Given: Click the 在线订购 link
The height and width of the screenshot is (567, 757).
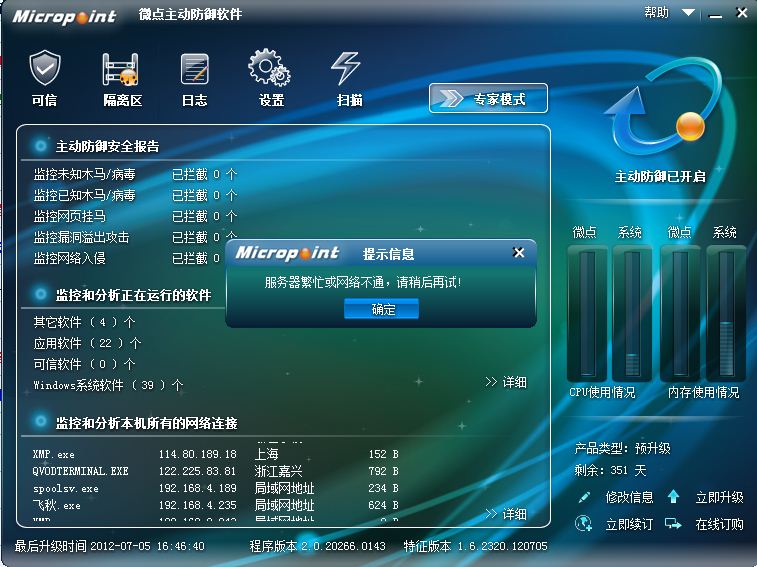Looking at the screenshot, I should 719,524.
